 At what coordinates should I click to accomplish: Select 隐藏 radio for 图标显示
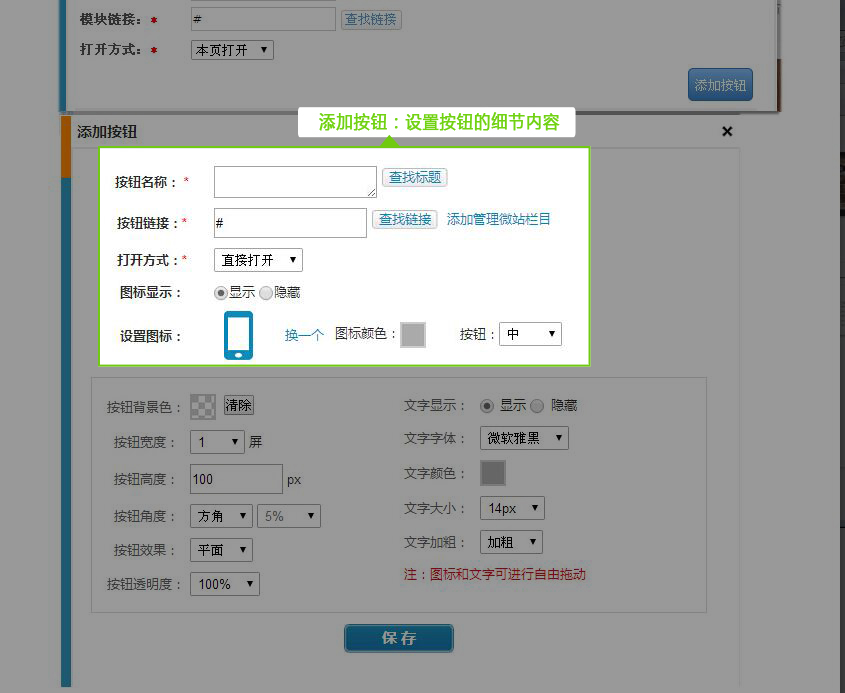click(x=266, y=293)
